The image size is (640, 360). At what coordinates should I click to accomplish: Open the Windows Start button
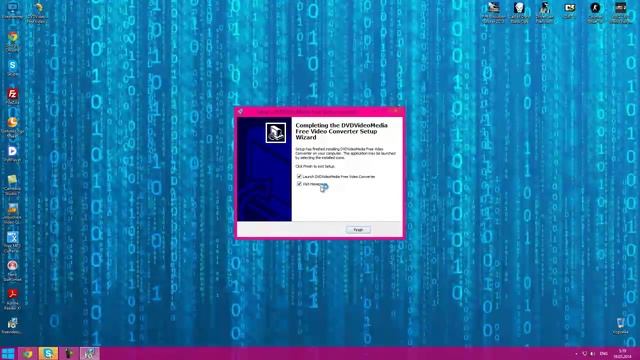(x=8, y=353)
